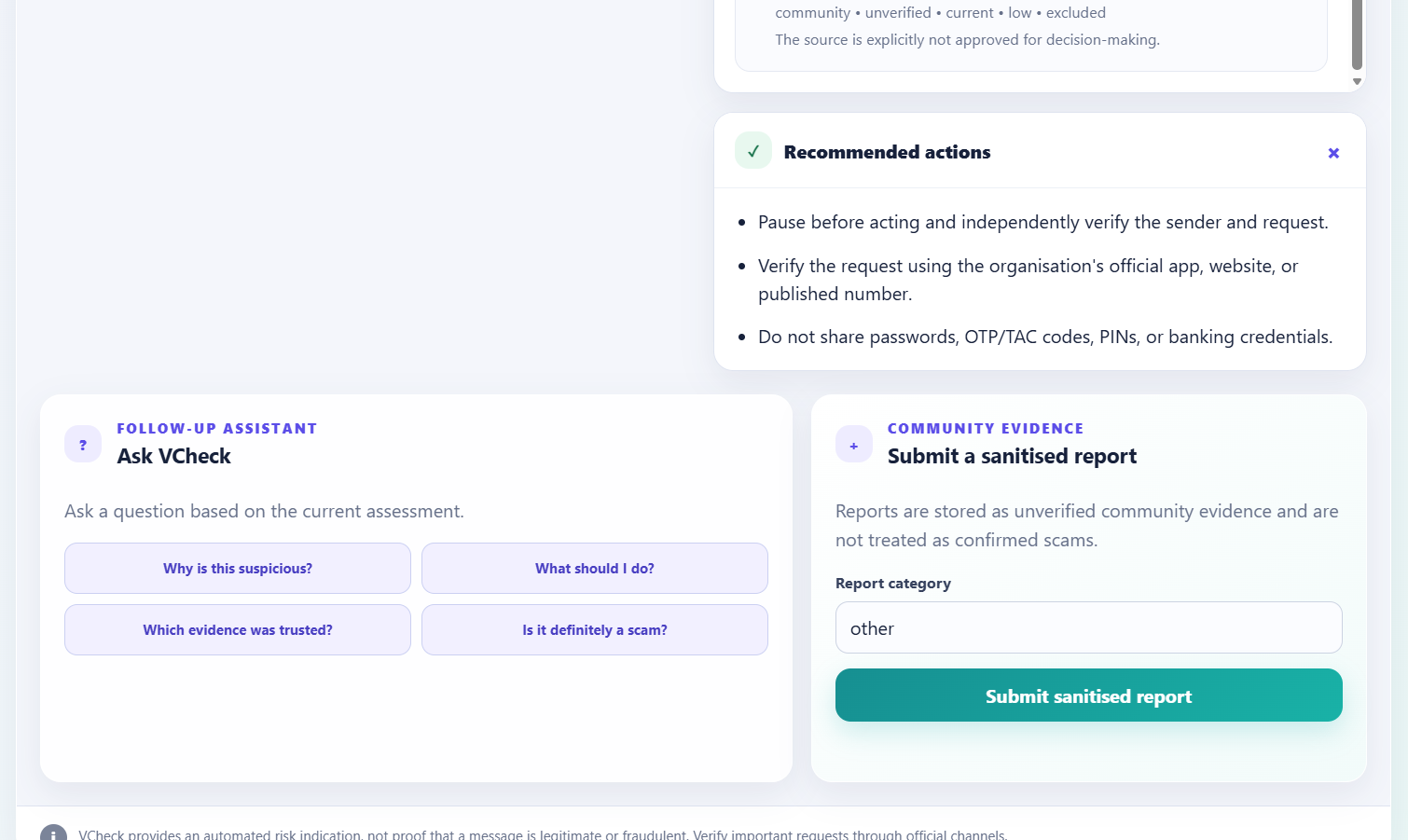This screenshot has height=840, width=1408.
Task: Ask "What should I do?"
Action: click(595, 569)
